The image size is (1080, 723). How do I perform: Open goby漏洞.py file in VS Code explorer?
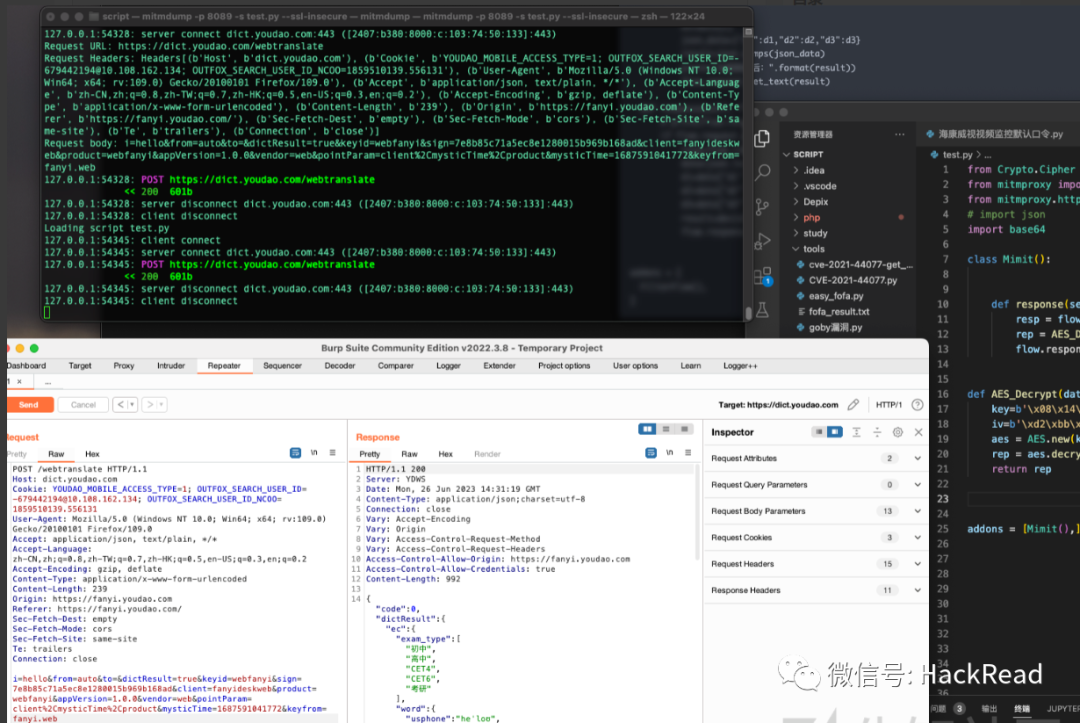[x=835, y=328]
